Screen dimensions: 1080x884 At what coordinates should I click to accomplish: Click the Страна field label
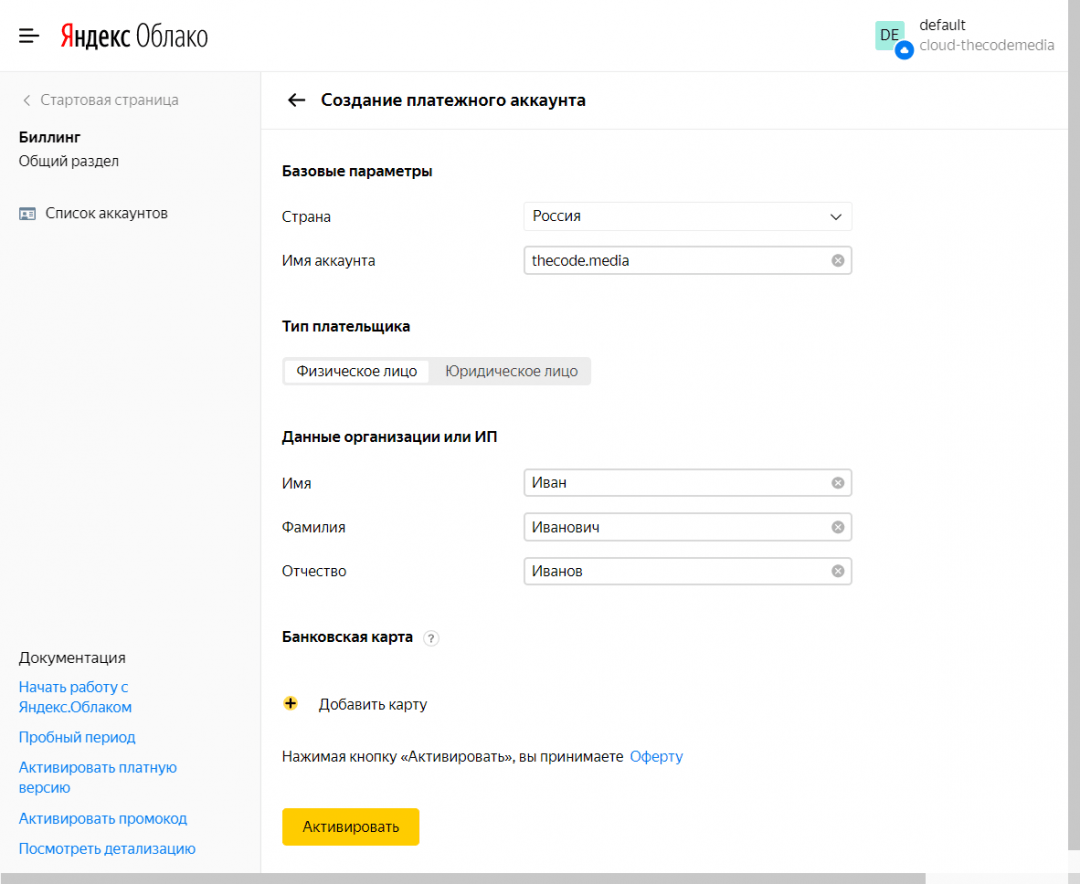307,217
